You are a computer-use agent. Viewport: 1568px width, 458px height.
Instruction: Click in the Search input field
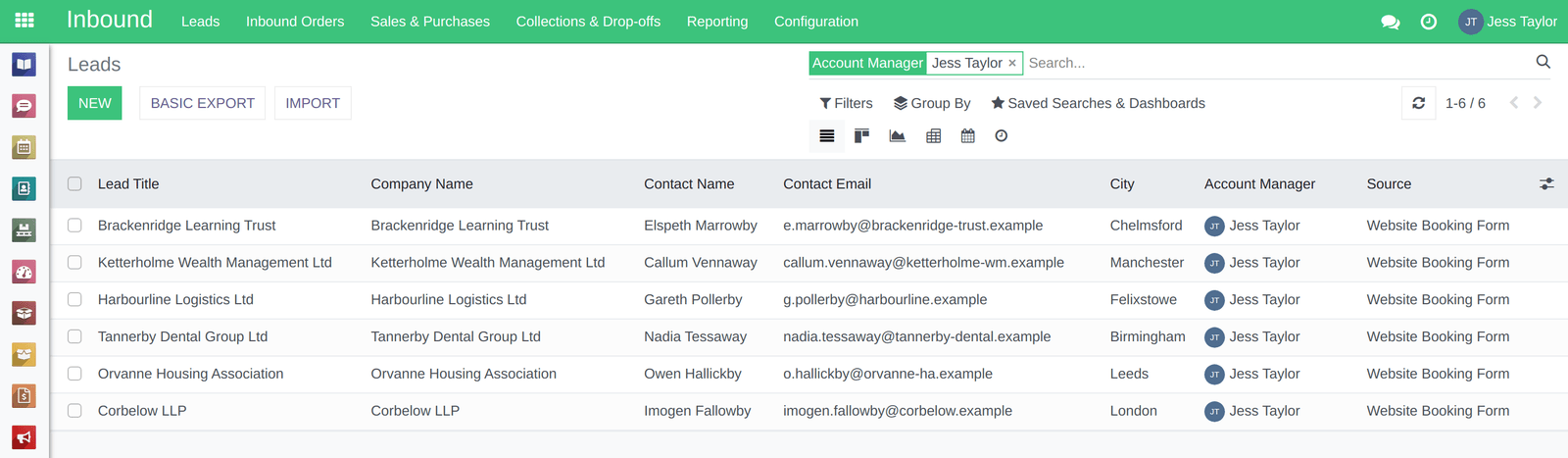[1277, 63]
